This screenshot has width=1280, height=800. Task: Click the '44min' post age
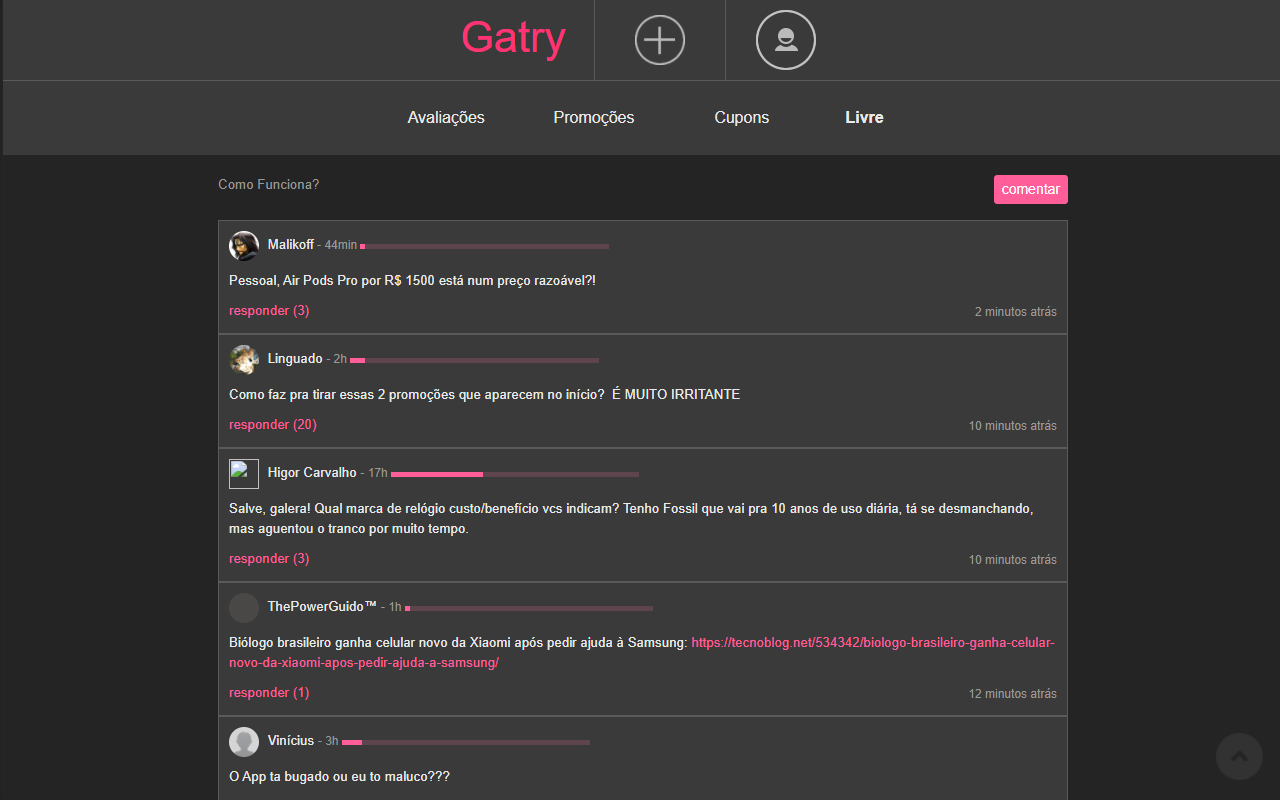pos(341,245)
